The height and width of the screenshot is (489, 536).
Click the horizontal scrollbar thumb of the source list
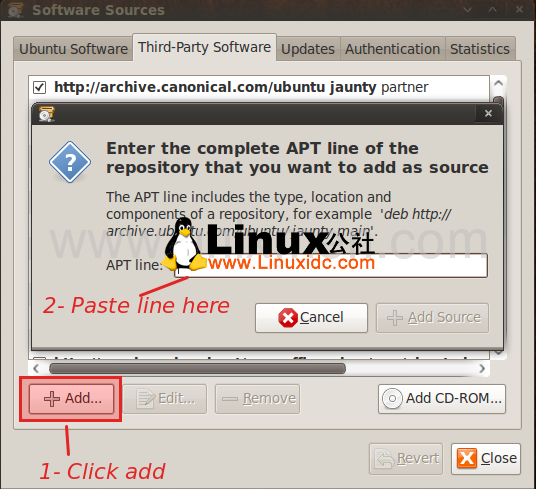[x=197, y=369]
